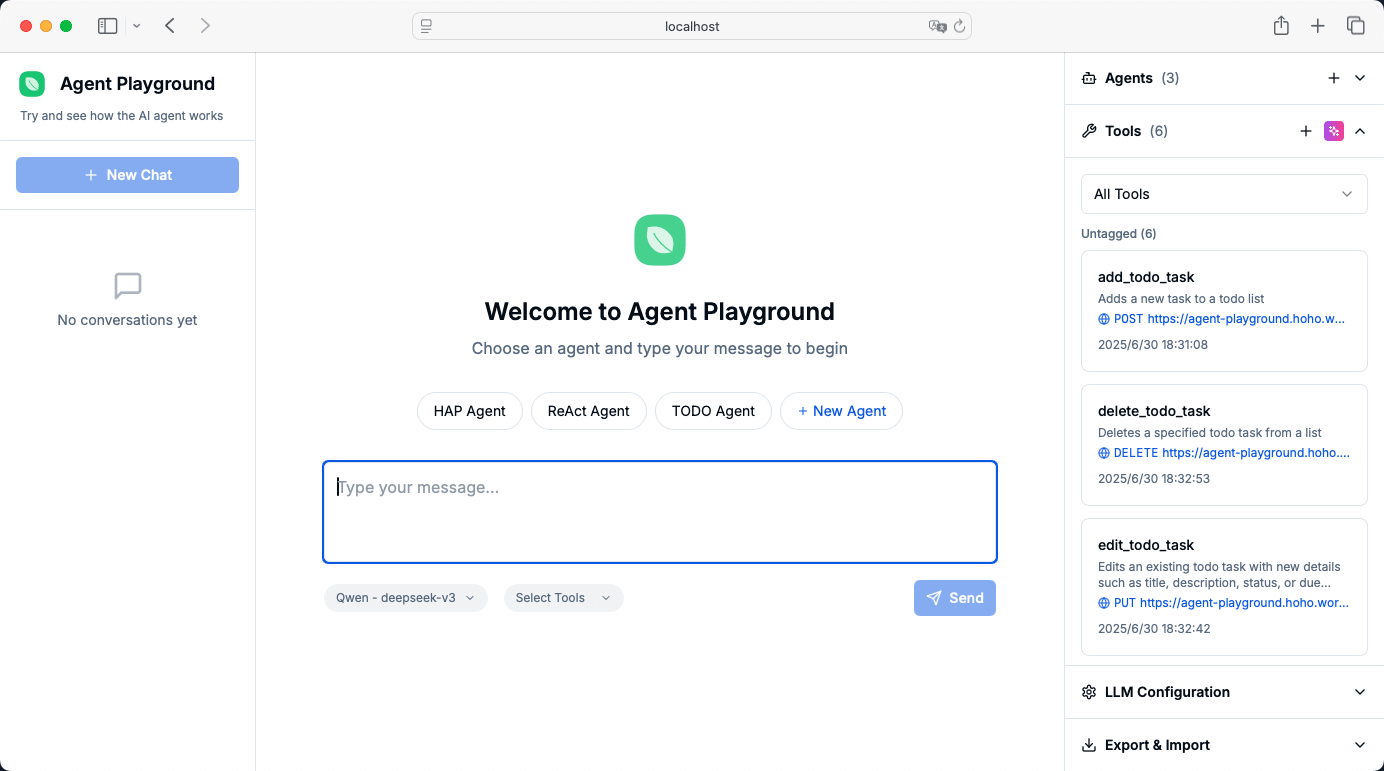Expand the Export & Import section
Screen dimensions: 1384x771
coord(1359,744)
